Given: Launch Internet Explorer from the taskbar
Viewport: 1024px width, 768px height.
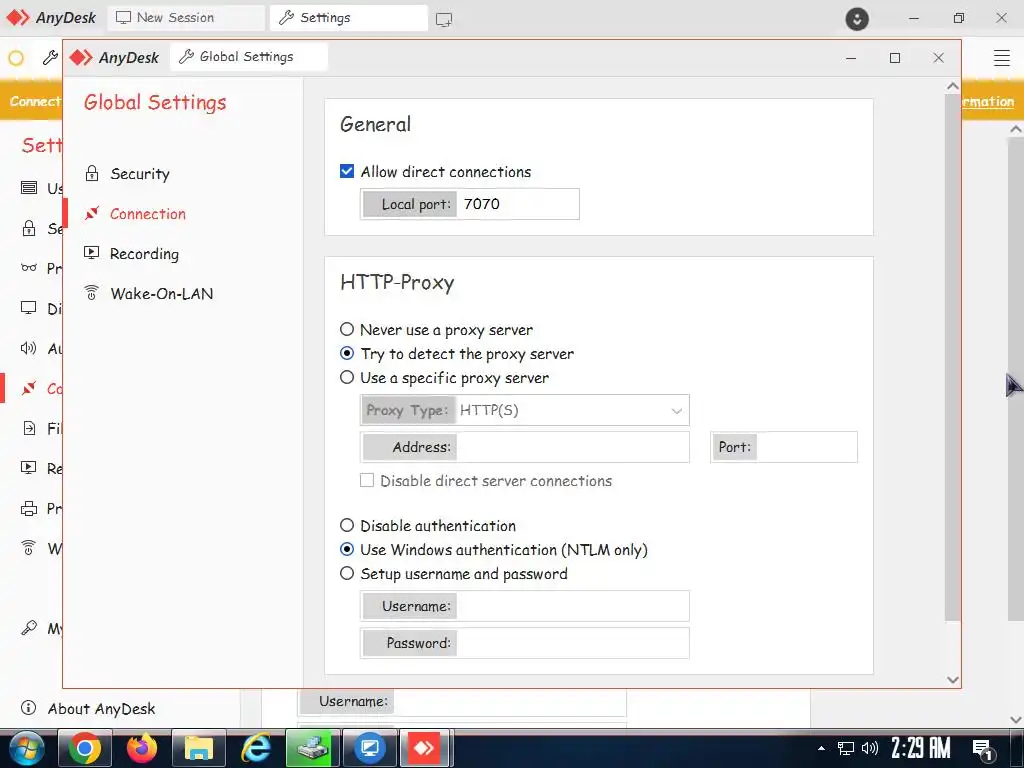Looking at the screenshot, I should pyautogui.click(x=255, y=748).
